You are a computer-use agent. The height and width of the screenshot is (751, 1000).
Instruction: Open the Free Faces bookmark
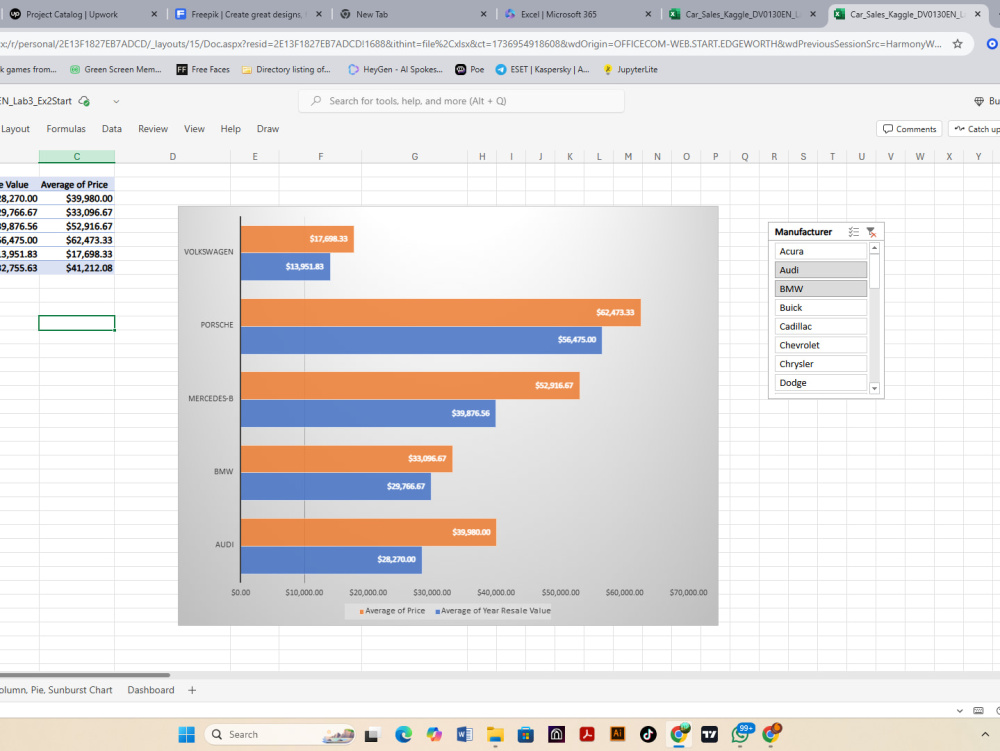click(203, 69)
